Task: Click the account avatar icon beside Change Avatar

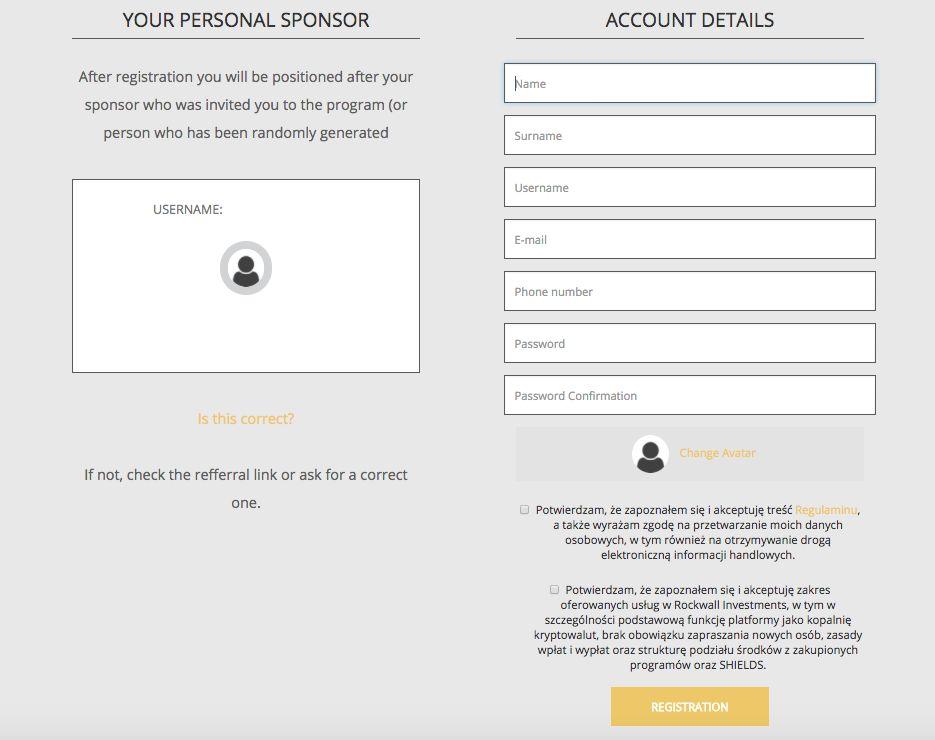Action: (650, 454)
